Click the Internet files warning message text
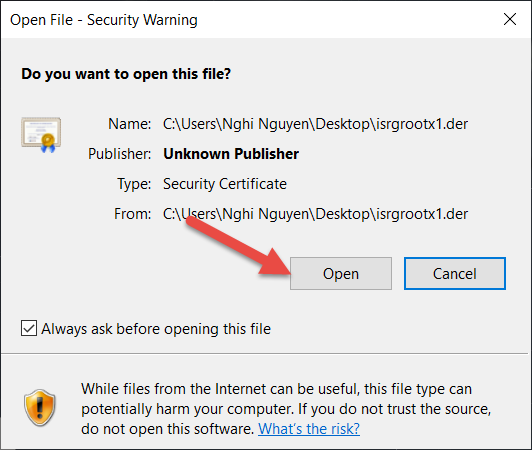The image size is (532, 450). [286, 409]
